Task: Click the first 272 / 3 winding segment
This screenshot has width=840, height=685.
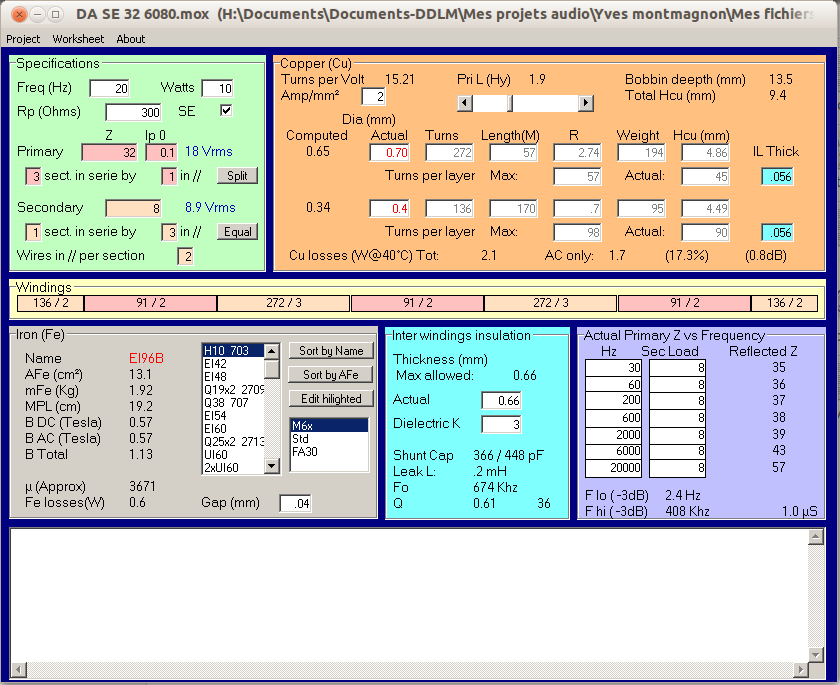Action: pos(283,303)
